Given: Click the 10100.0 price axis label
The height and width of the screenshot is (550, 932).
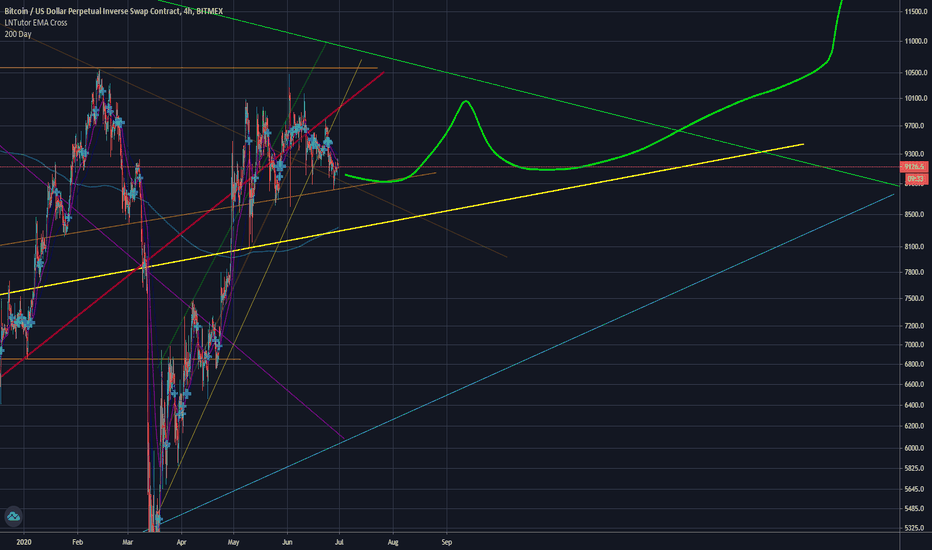Looking at the screenshot, I should [916, 98].
